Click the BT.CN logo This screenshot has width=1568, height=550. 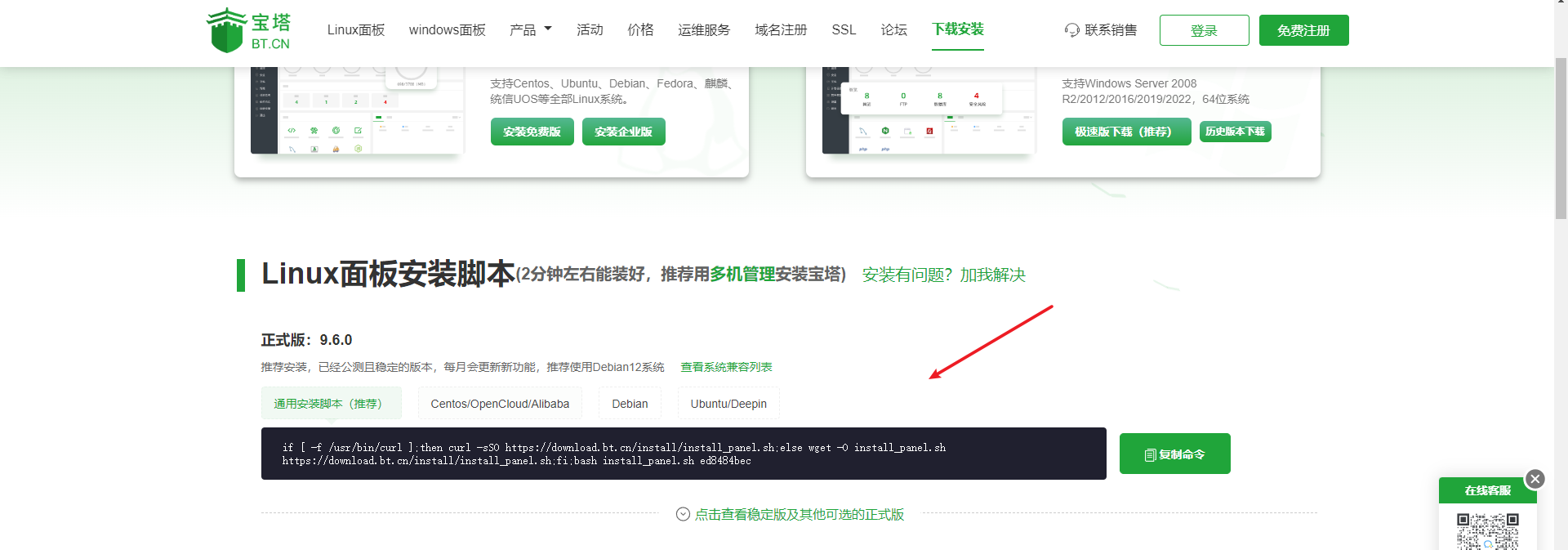pos(248,30)
